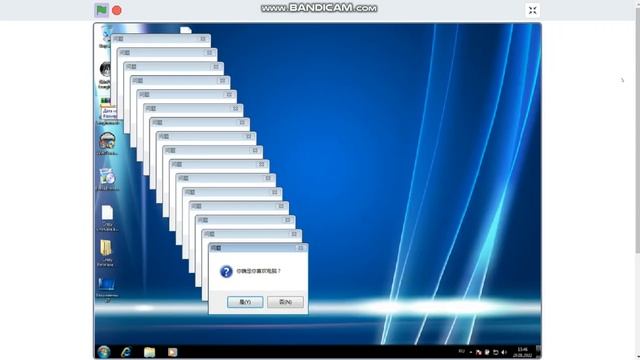The image size is (640, 360).
Task: Click the volume speaker icon in the tray
Action: [x=504, y=352]
